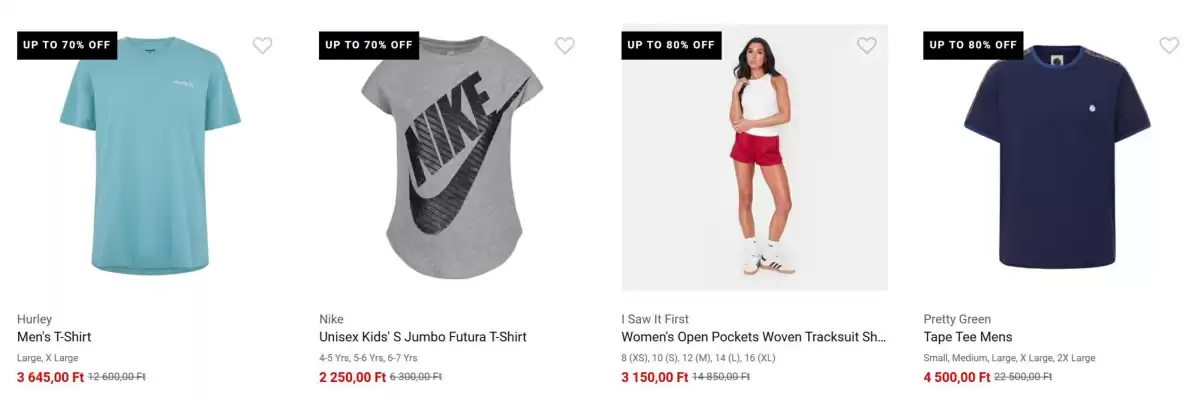
Task: Save Pretty Green Tape Tee with heart icon
Action: click(1169, 45)
